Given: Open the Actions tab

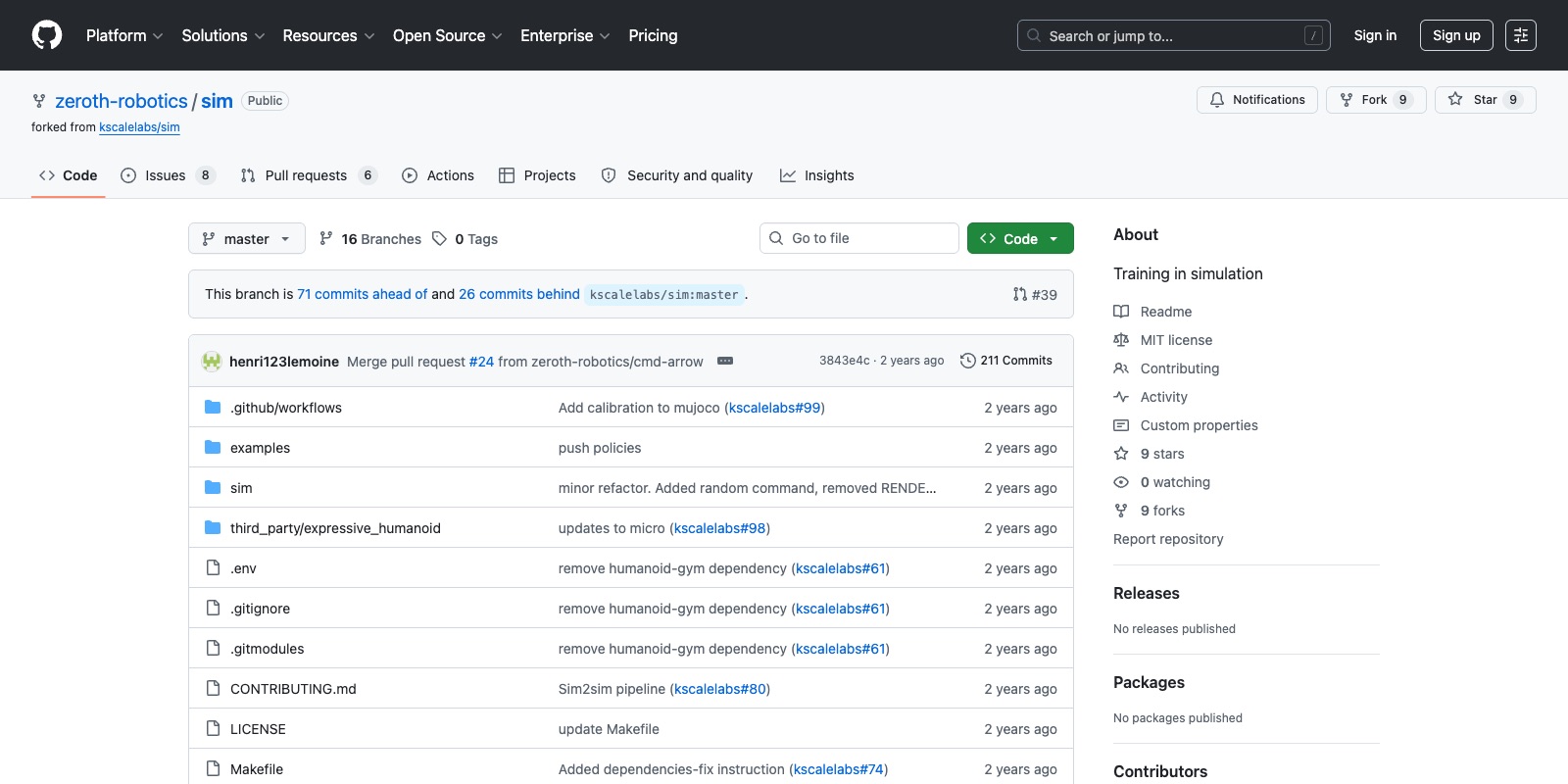Looking at the screenshot, I should [x=438, y=175].
